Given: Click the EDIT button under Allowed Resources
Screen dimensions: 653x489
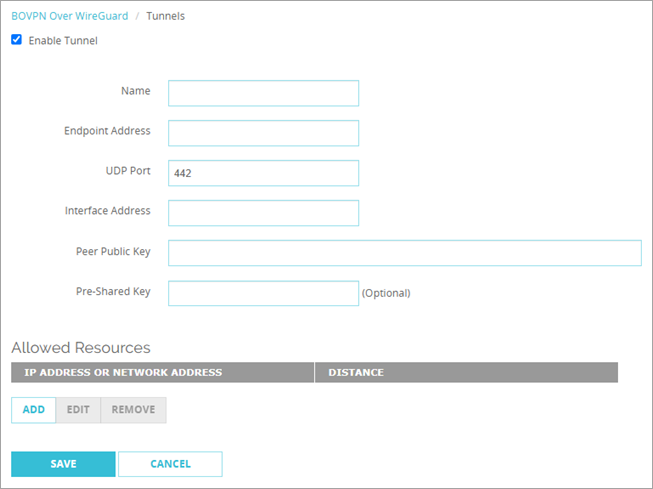Looking at the screenshot, I should (x=78, y=410).
